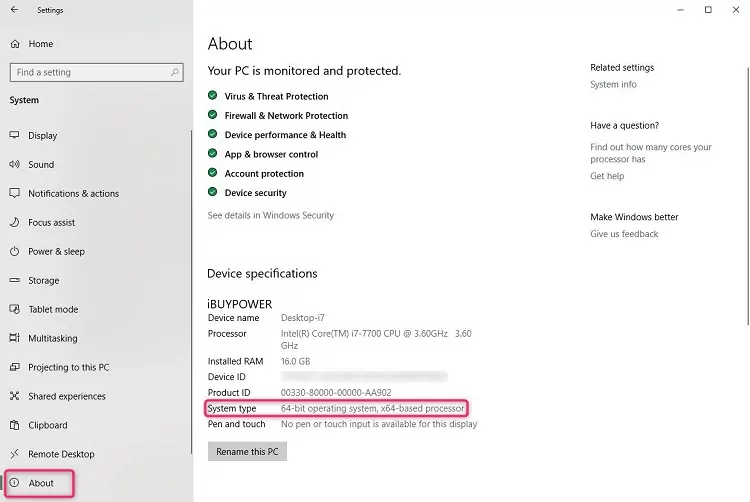Viewport: 750px width, 502px height.
Task: Click the Sound speaker icon
Action: tap(14, 164)
